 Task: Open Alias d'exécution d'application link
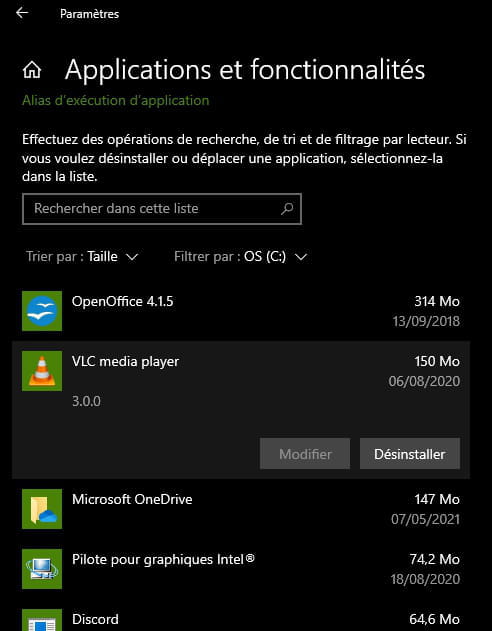[115, 101]
